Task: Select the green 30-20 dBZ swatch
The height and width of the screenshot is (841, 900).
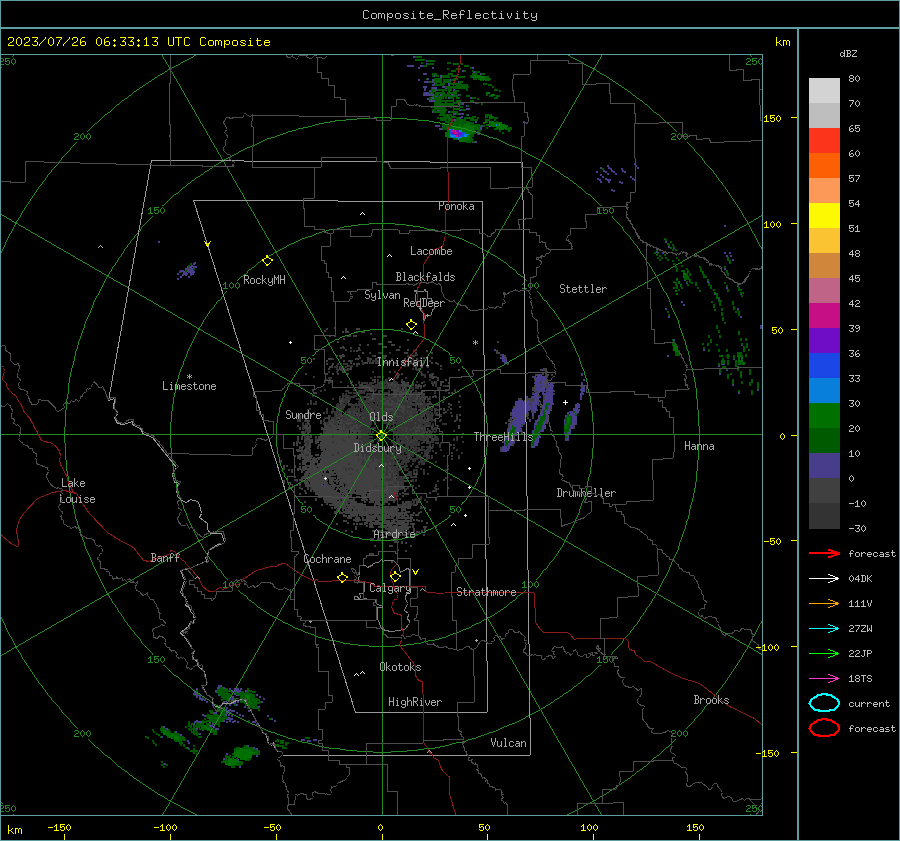Action: tap(824, 415)
